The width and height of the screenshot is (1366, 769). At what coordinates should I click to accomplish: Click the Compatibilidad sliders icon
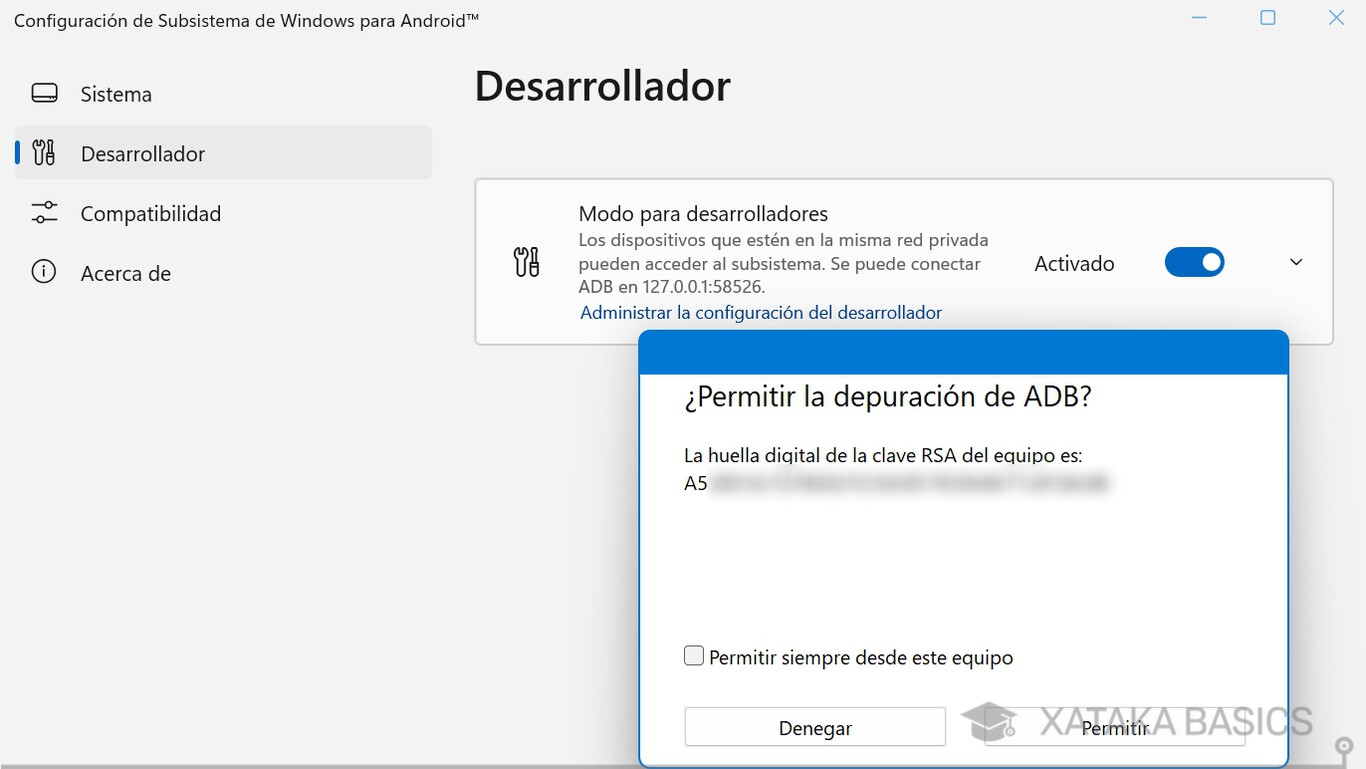pos(44,212)
